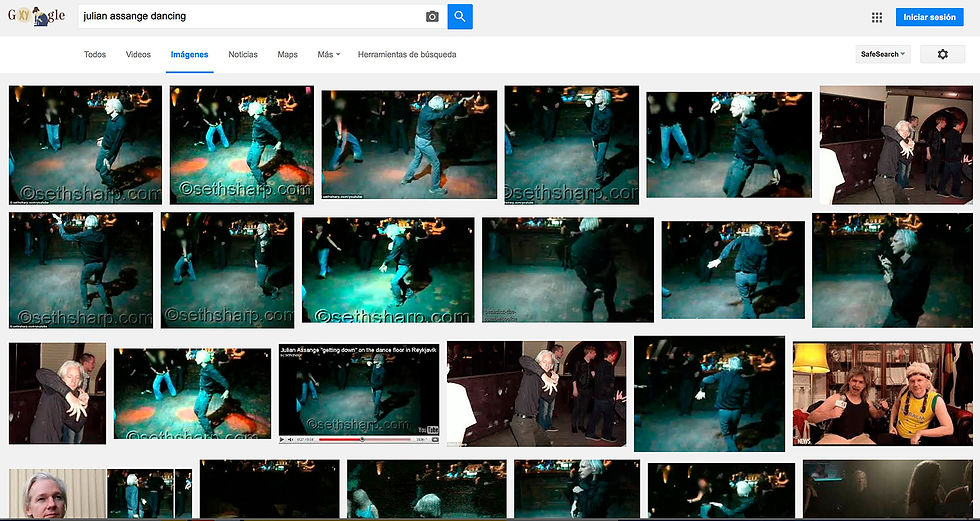
Task: Open search by image camera icon
Action: (x=432, y=16)
